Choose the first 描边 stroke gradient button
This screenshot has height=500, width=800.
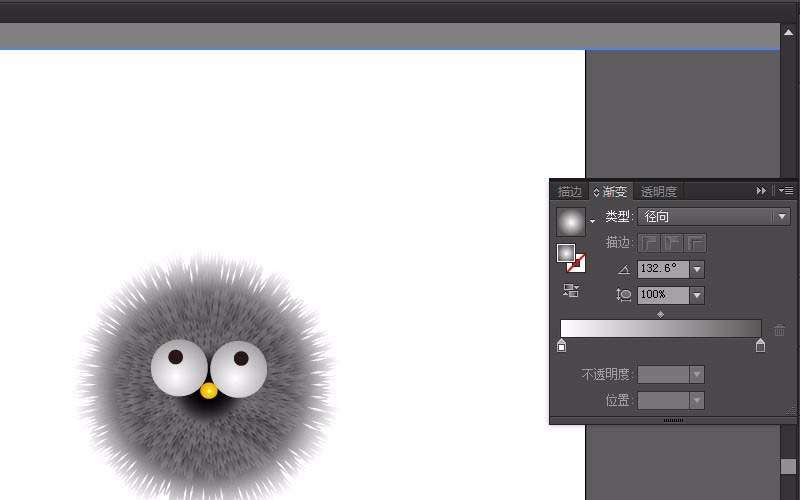(x=649, y=243)
